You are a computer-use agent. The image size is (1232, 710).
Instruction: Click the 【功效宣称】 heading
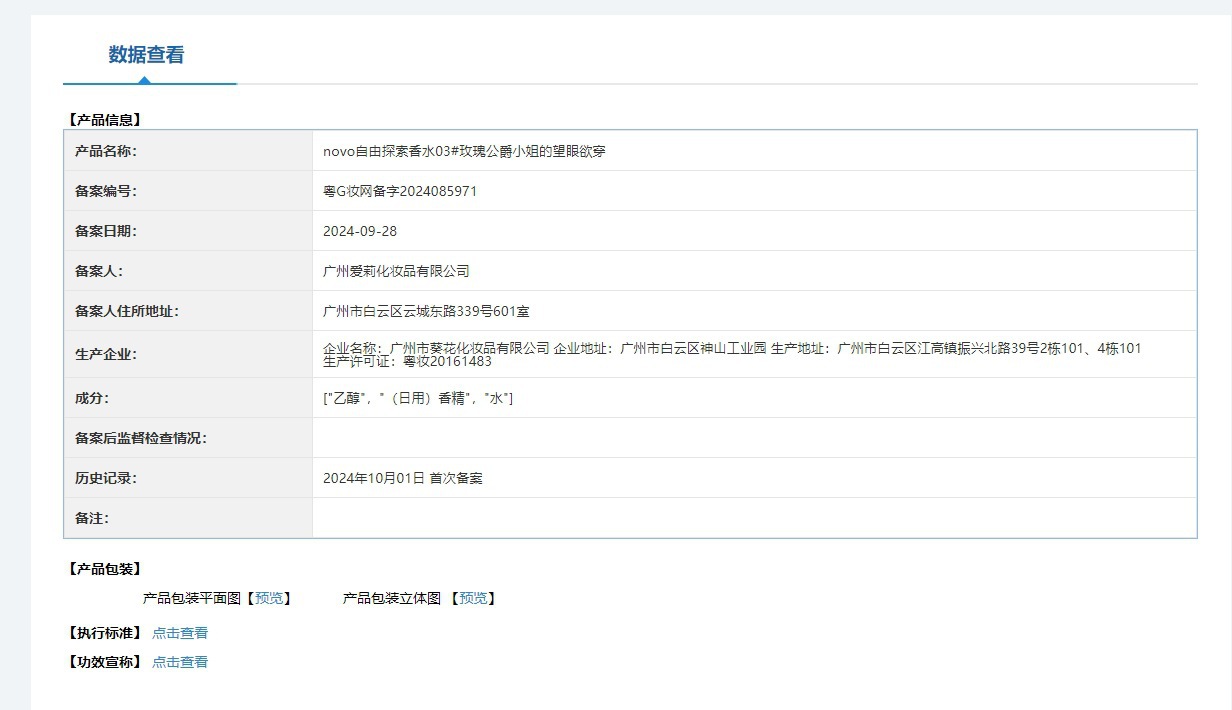pyautogui.click(x=104, y=662)
